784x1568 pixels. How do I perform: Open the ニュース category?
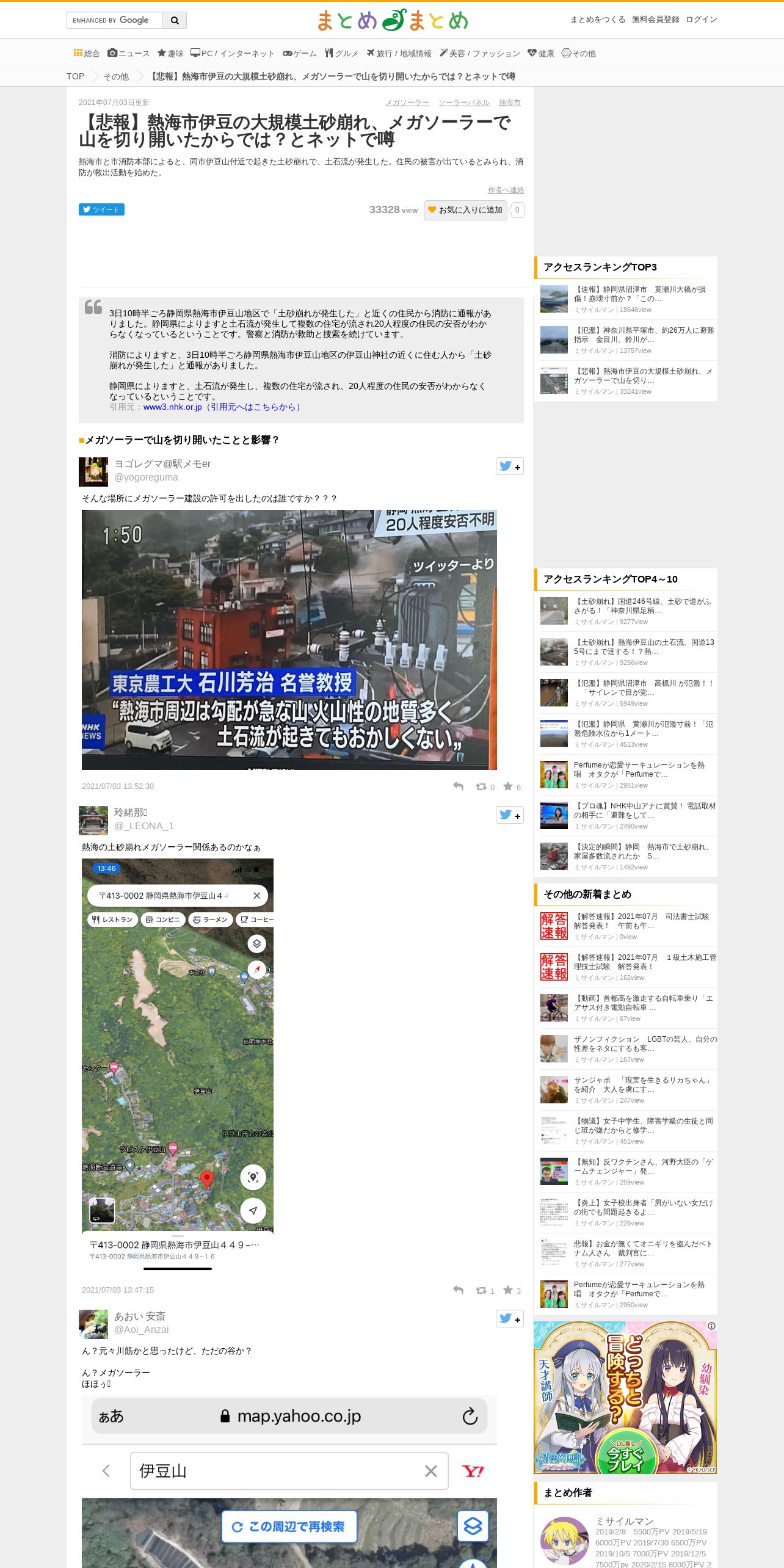(128, 53)
